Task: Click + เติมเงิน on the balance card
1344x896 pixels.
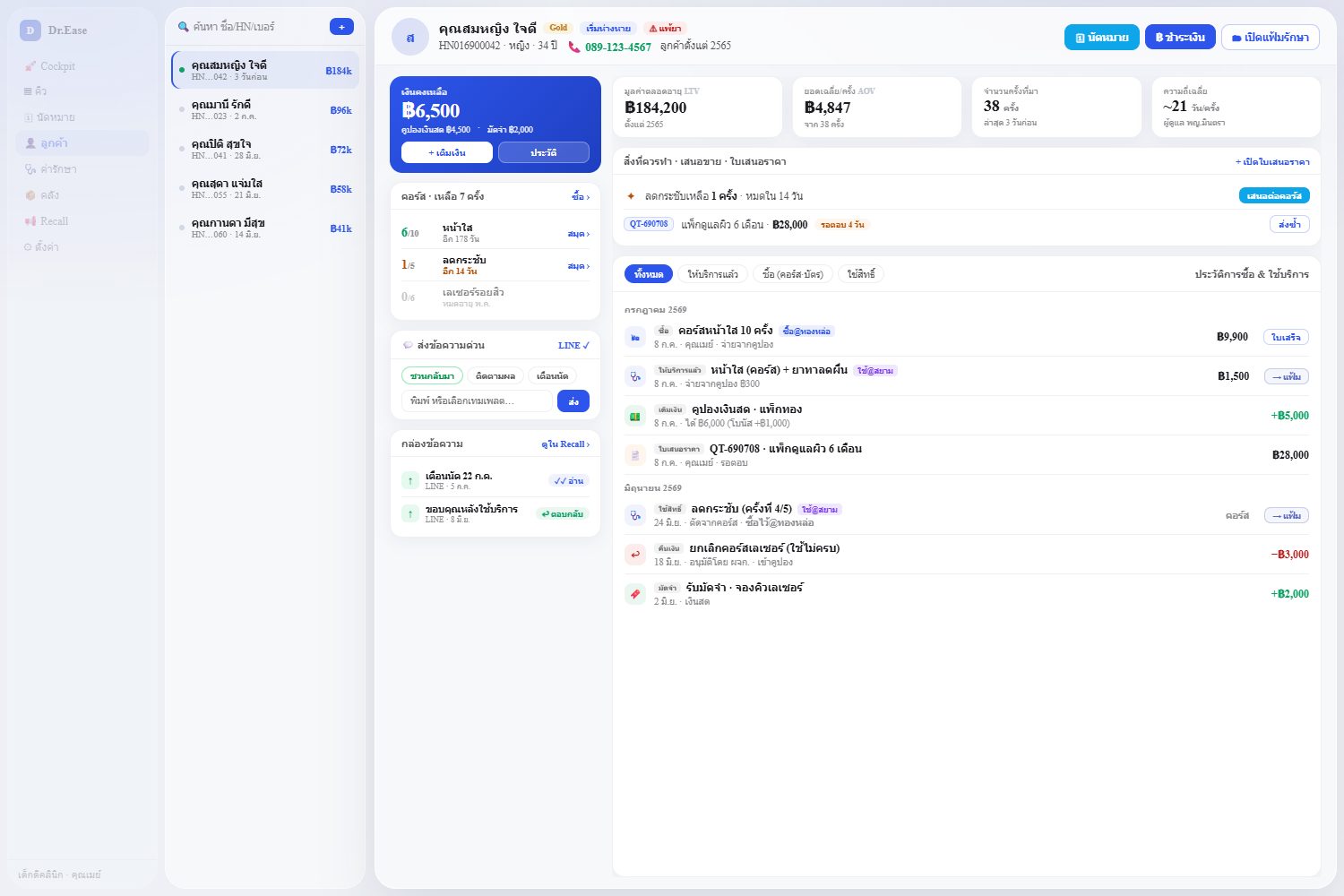Action: click(447, 152)
